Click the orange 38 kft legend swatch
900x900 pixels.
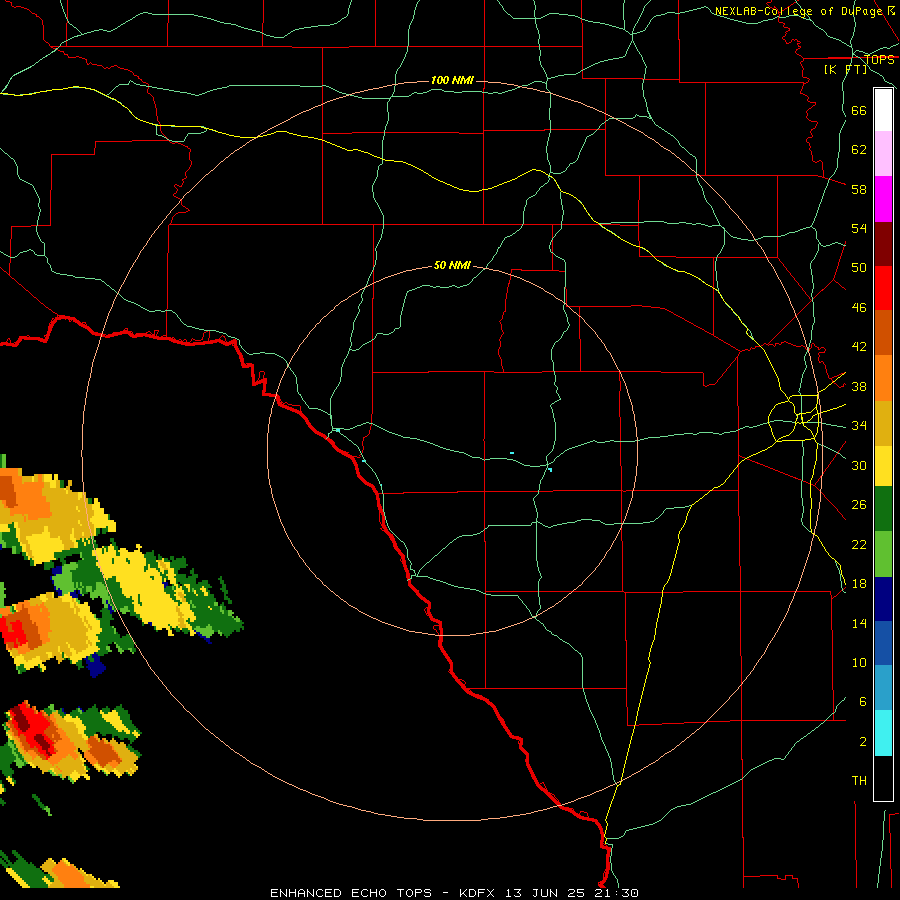pos(883,378)
